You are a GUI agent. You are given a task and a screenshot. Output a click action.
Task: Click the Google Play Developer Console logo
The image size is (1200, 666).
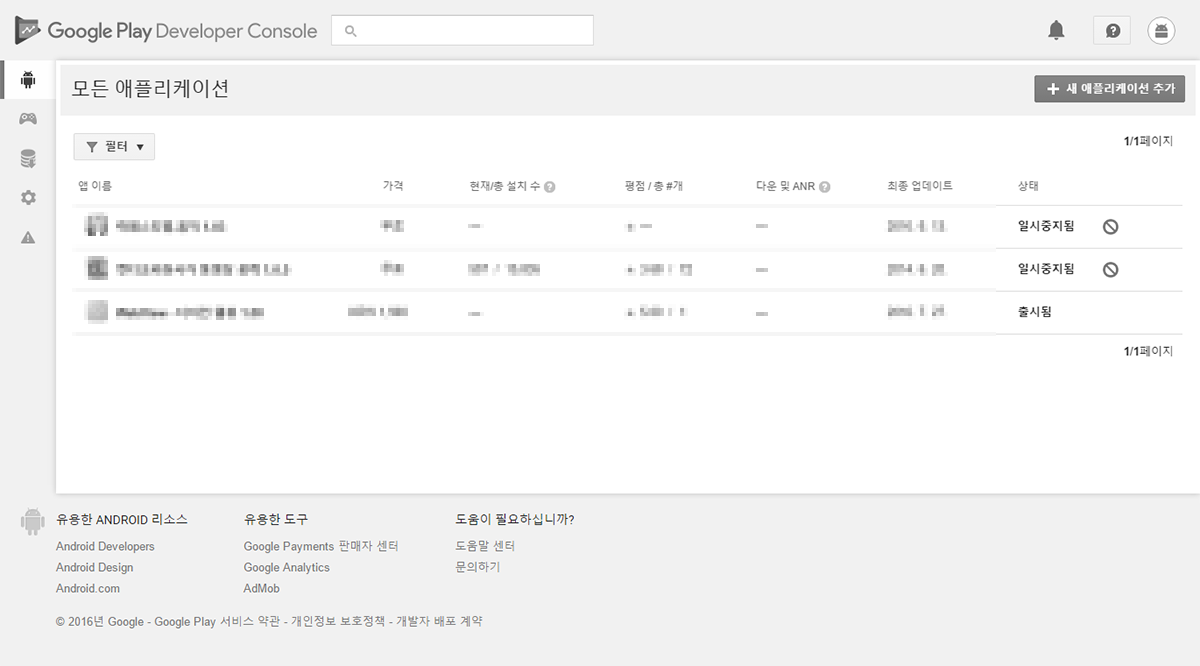click(x=165, y=30)
